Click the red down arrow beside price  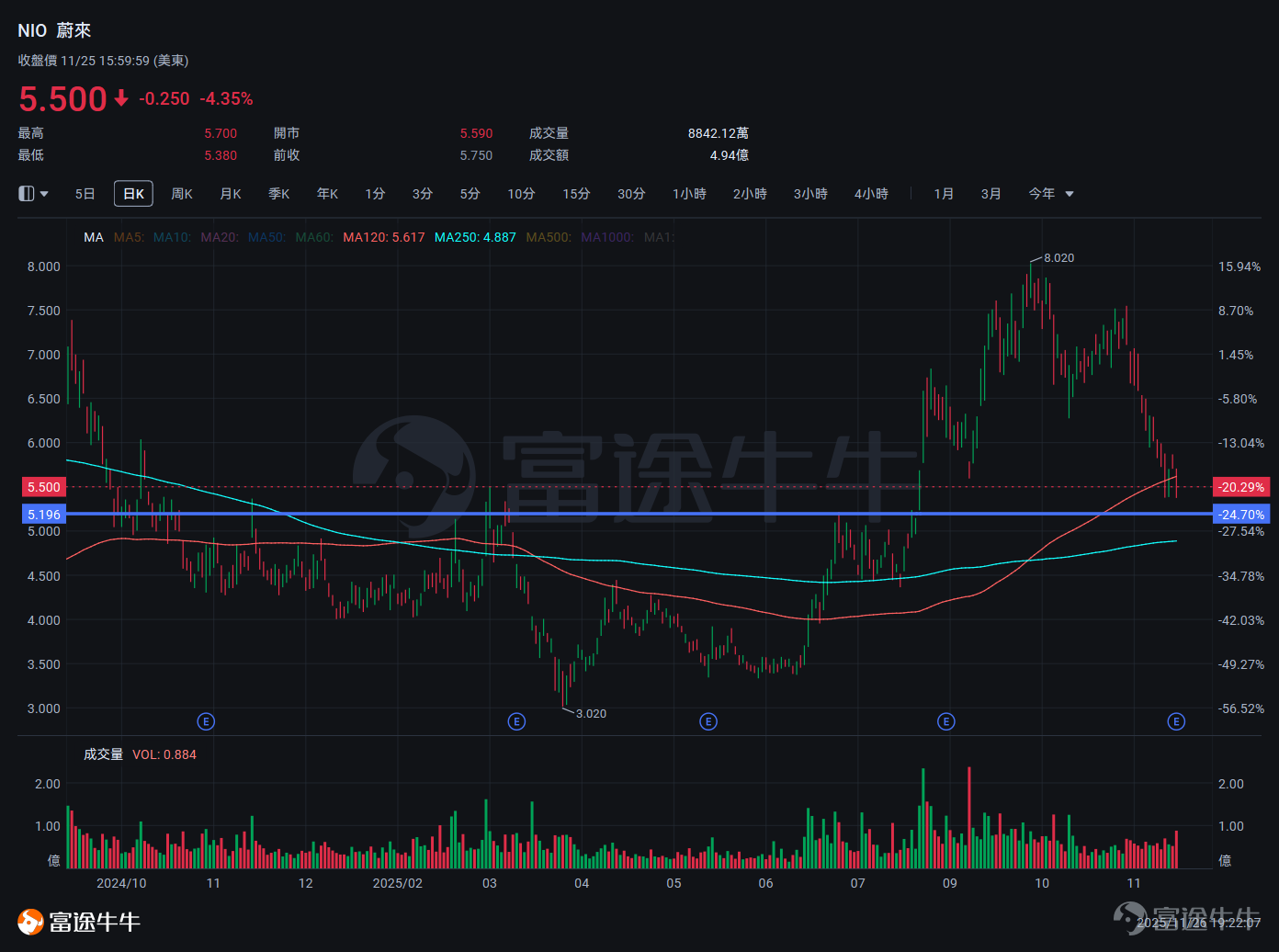[x=121, y=98]
